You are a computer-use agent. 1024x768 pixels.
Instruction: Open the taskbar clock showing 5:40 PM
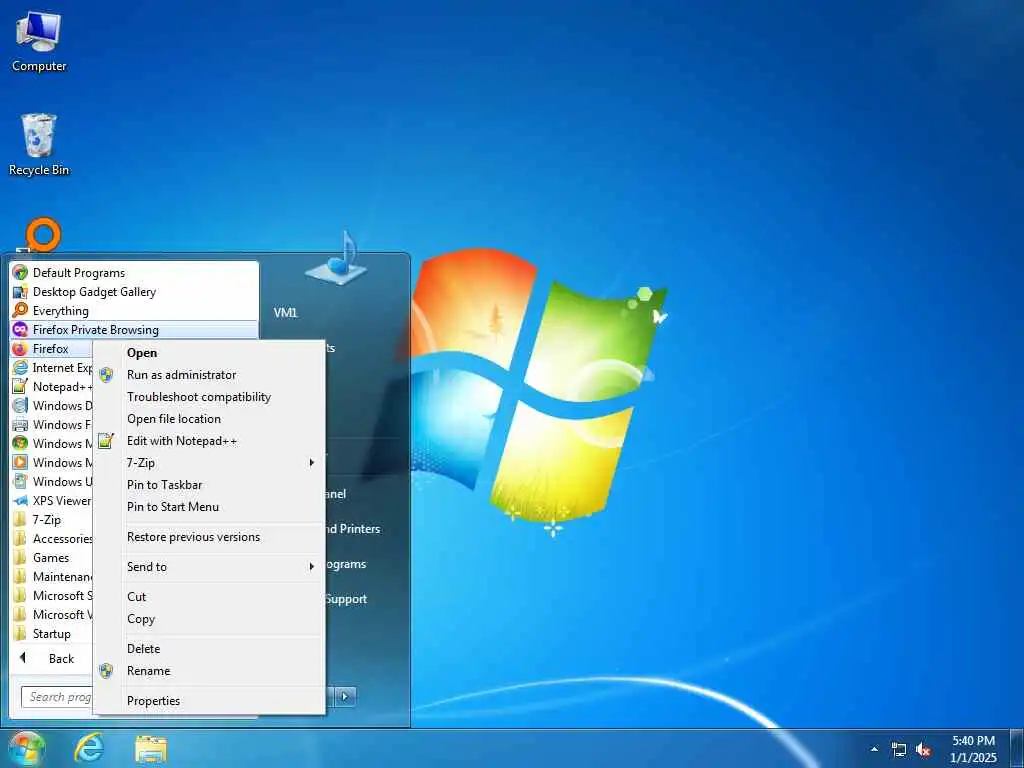point(973,749)
